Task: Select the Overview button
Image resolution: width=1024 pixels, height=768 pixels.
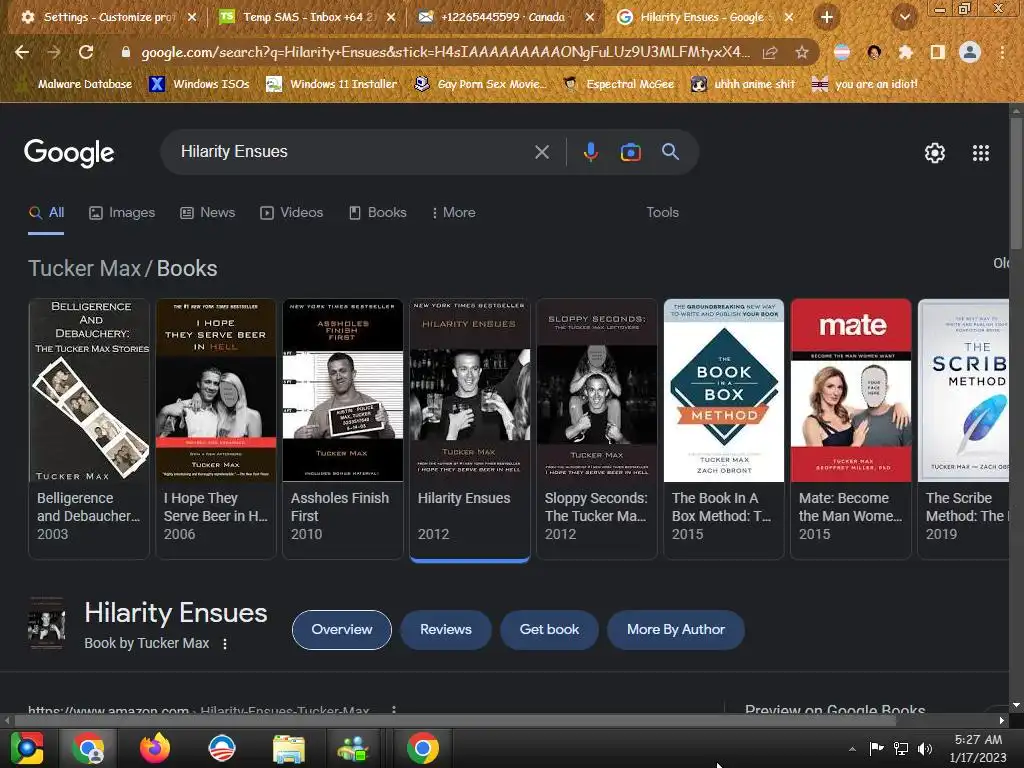Action: (x=342, y=630)
